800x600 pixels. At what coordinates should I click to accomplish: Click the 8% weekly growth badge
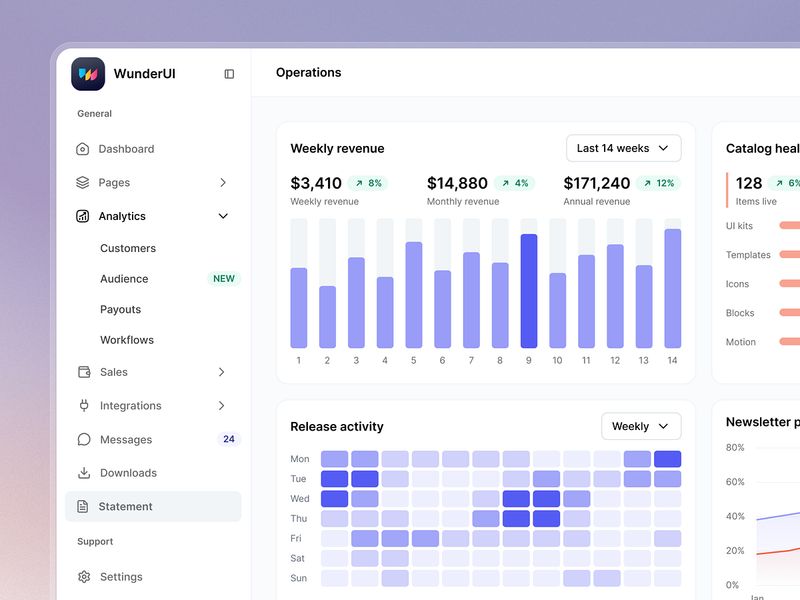click(x=368, y=183)
